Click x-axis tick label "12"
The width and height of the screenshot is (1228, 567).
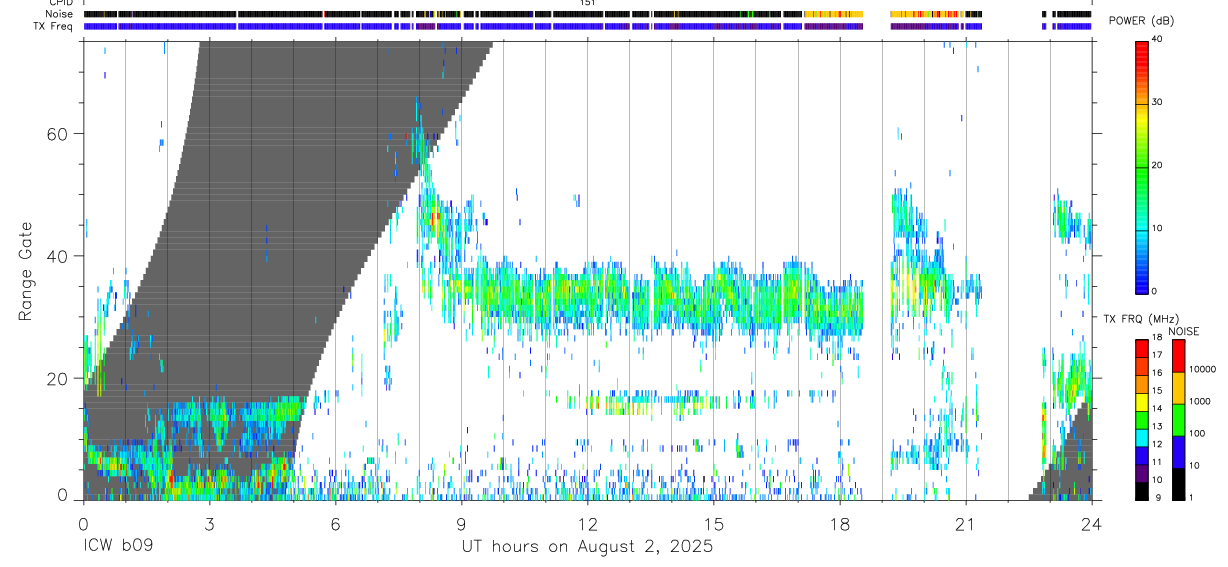pyautogui.click(x=587, y=523)
